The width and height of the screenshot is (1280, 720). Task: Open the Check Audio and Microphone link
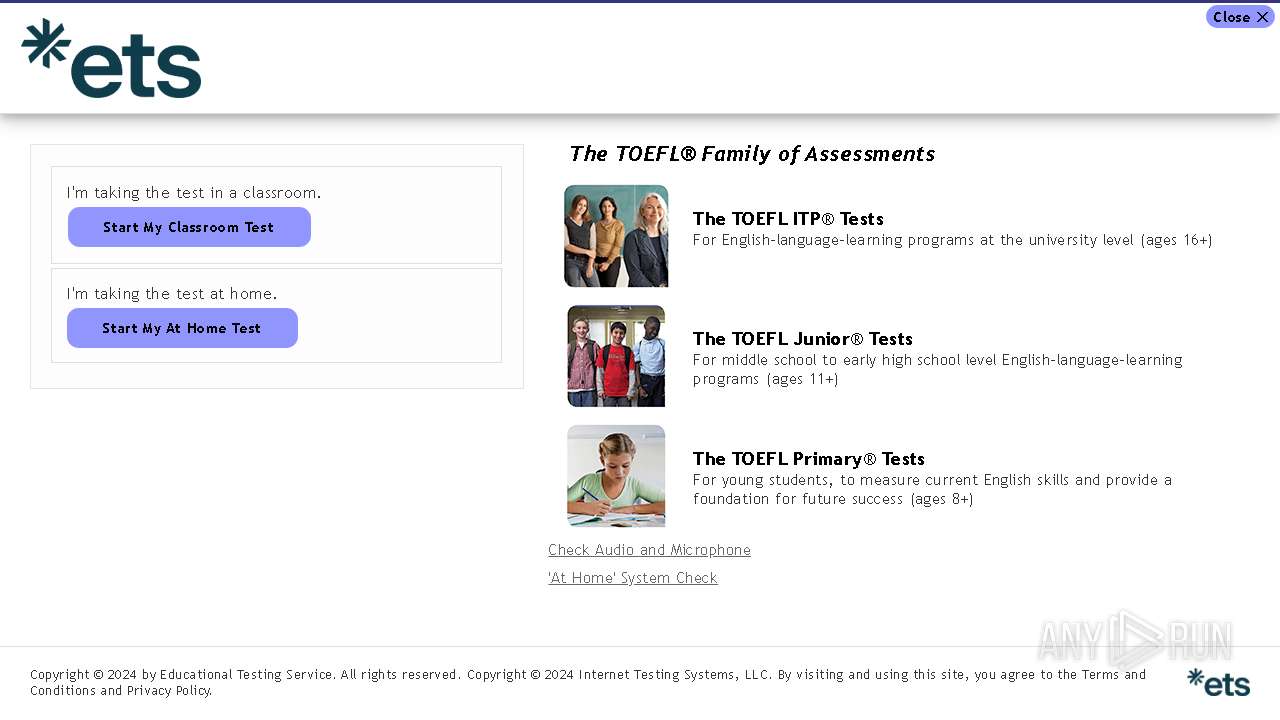tap(649, 550)
